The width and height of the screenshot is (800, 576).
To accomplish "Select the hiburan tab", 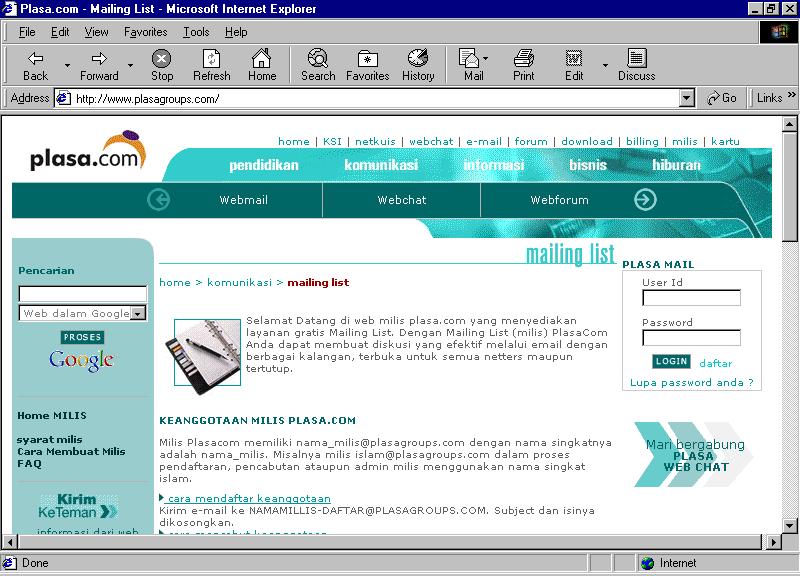I will tap(676, 165).
